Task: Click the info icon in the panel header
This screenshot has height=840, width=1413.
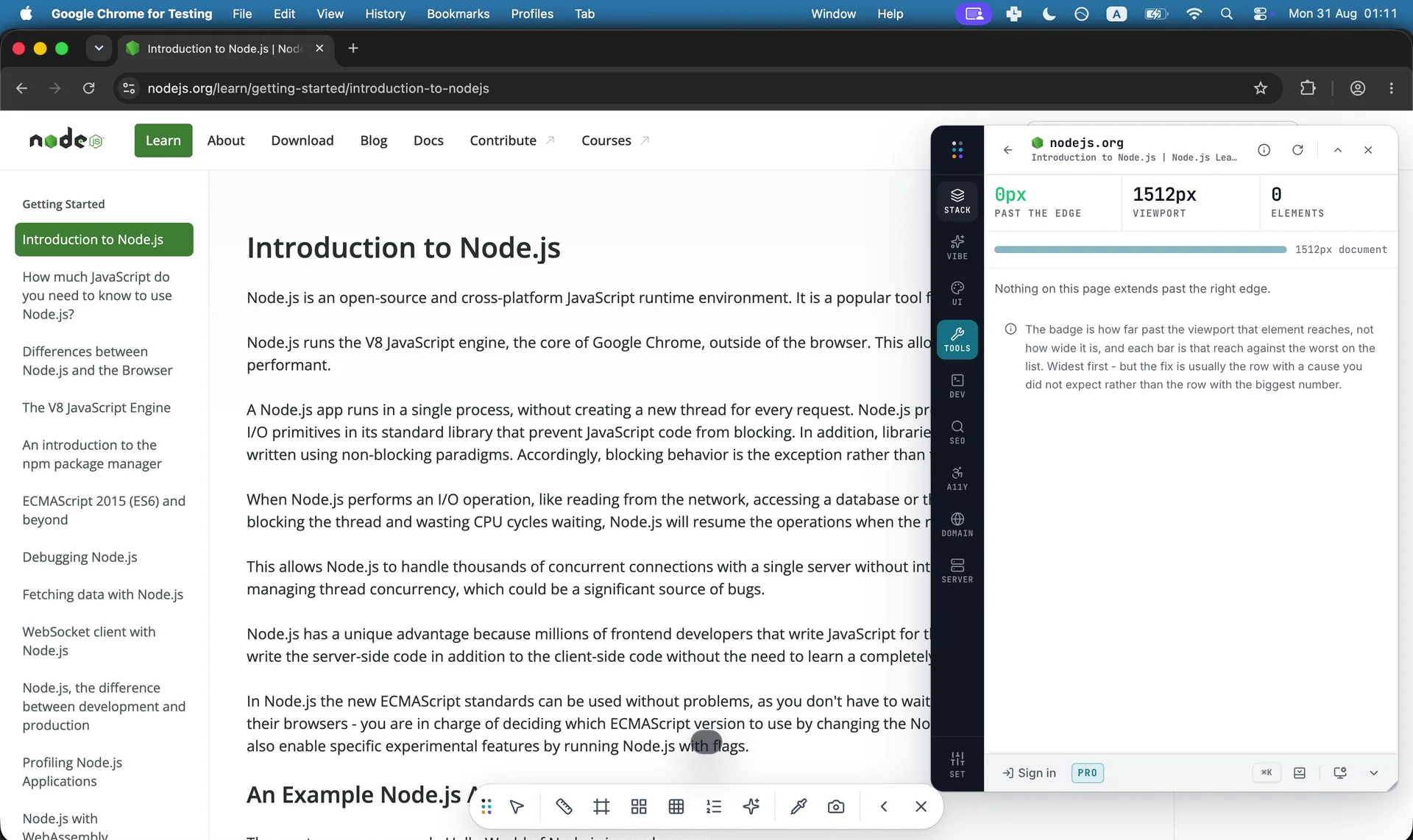Action: [x=1264, y=150]
